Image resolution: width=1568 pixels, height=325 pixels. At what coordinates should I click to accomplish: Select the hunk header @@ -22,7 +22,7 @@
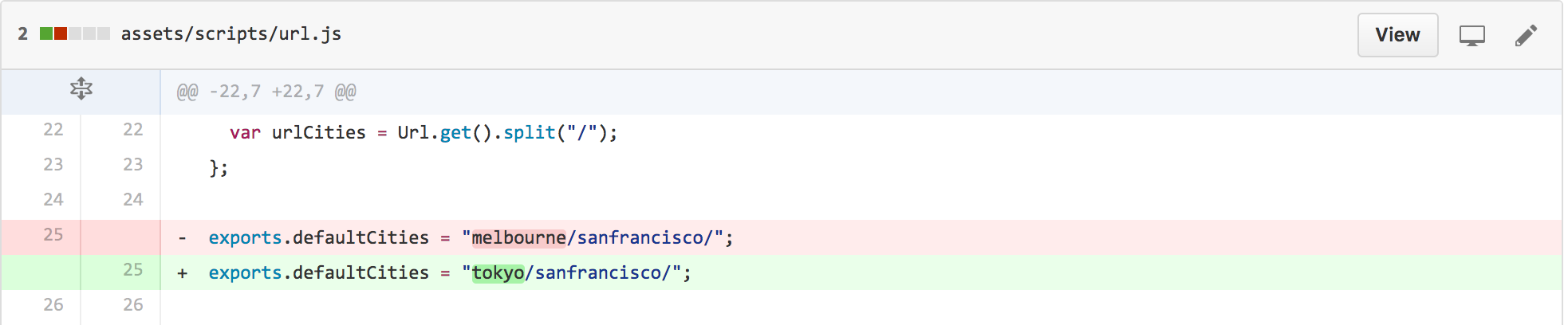[x=266, y=92]
